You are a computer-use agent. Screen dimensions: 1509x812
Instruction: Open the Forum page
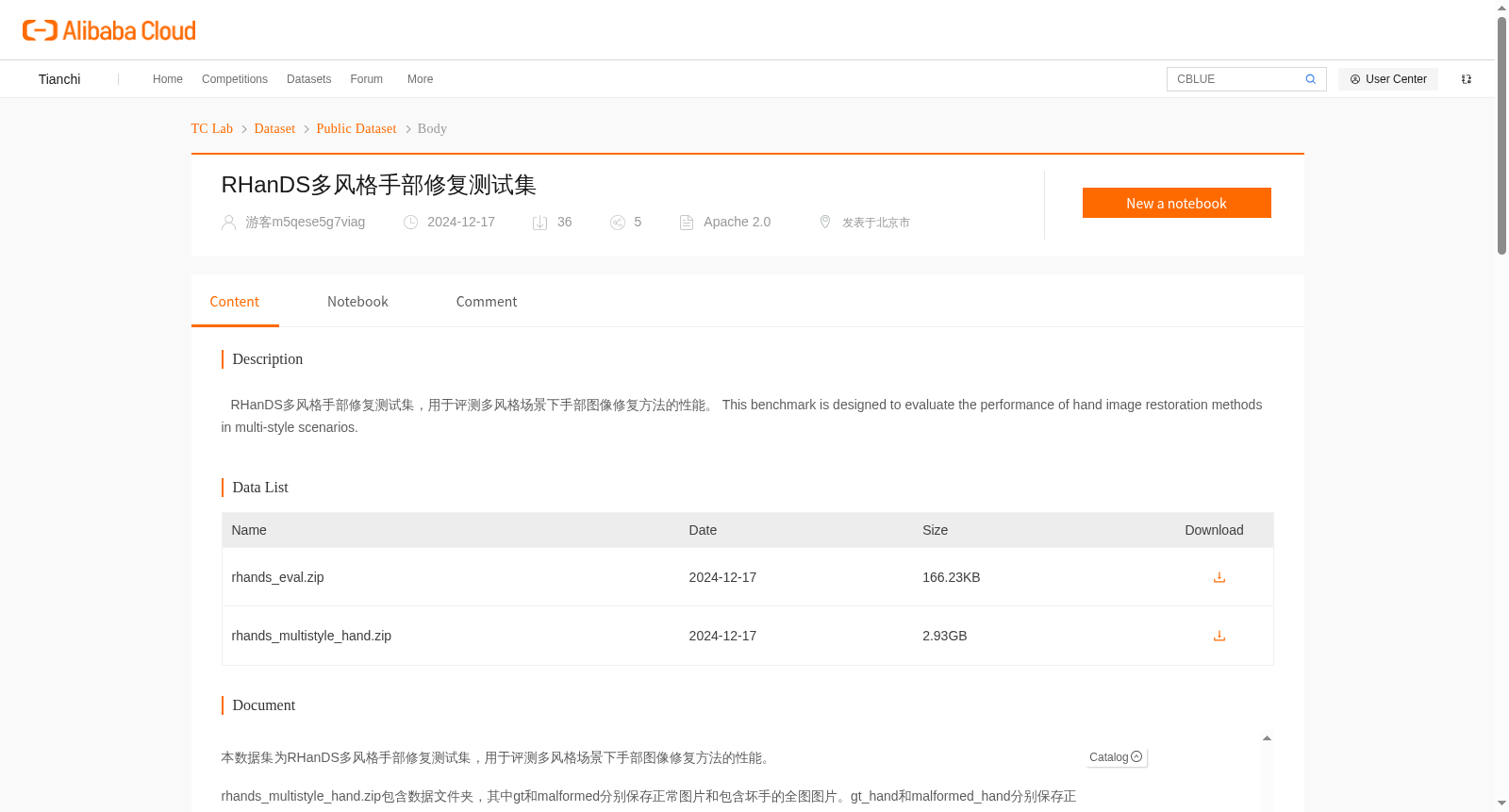pyautogui.click(x=367, y=79)
